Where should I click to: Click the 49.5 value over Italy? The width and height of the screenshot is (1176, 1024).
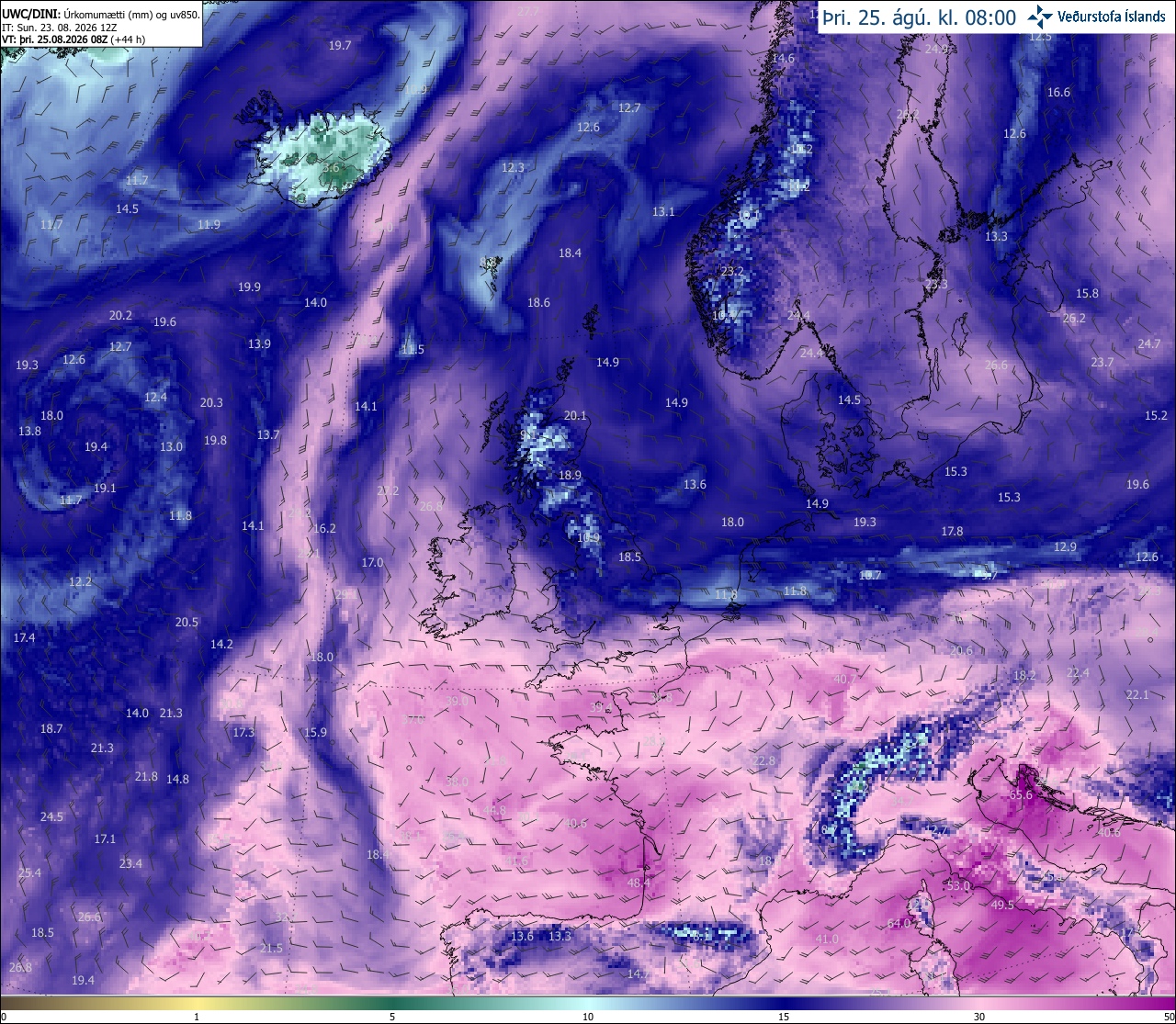click(x=1002, y=906)
